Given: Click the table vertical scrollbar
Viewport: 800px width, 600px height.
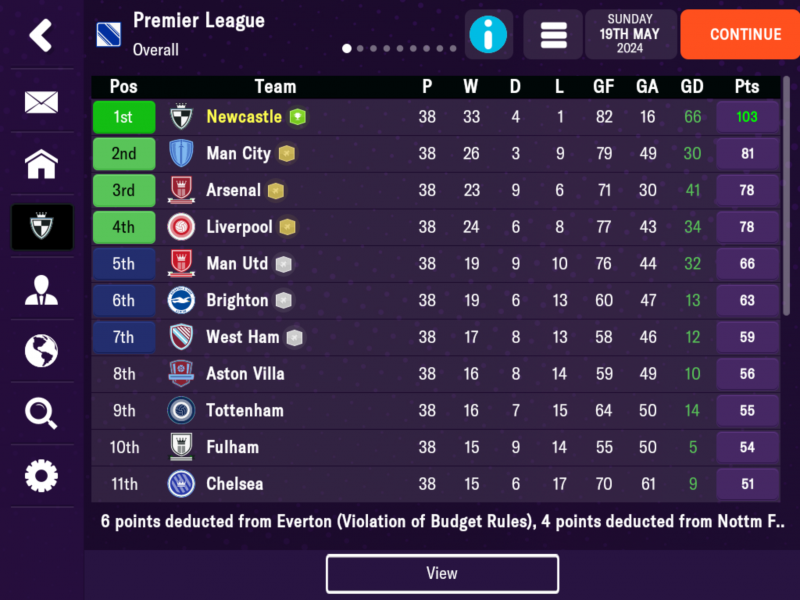Looking at the screenshot, I should tap(786, 196).
